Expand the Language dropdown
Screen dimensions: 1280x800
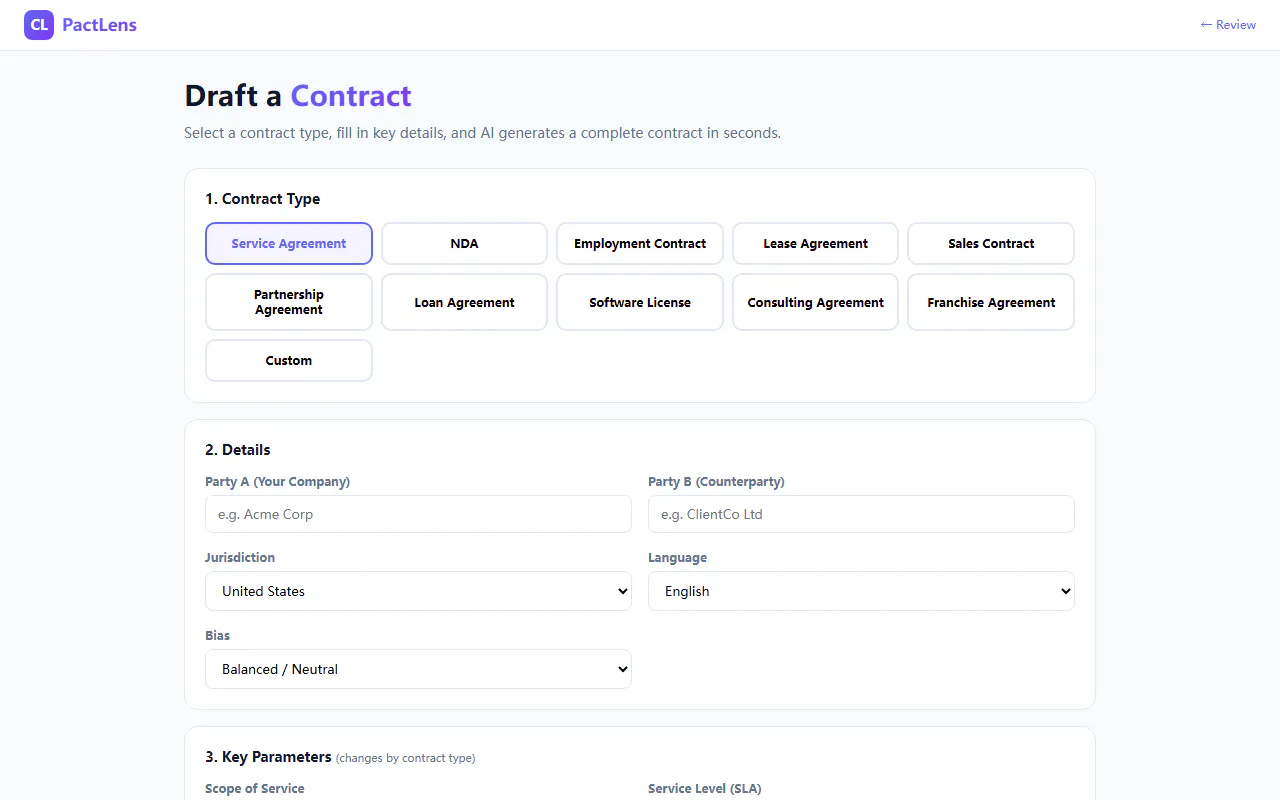861,591
